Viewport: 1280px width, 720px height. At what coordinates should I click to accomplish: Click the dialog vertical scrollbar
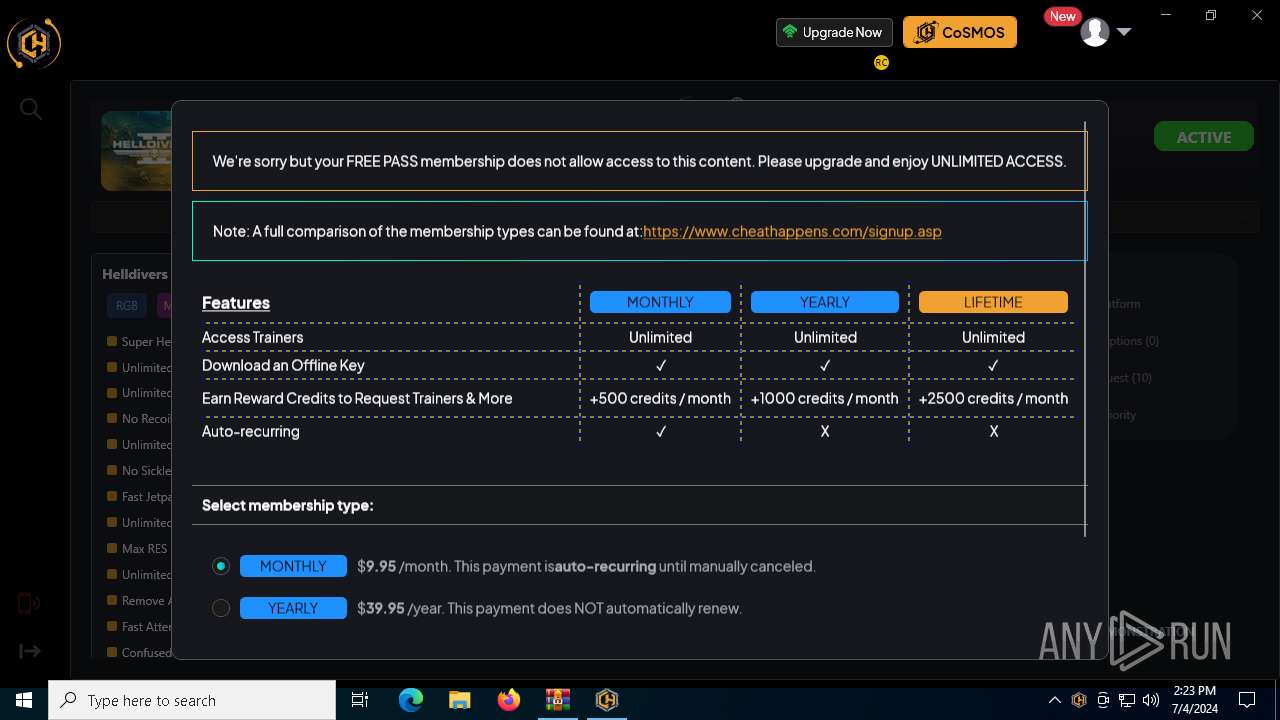[x=1085, y=330]
